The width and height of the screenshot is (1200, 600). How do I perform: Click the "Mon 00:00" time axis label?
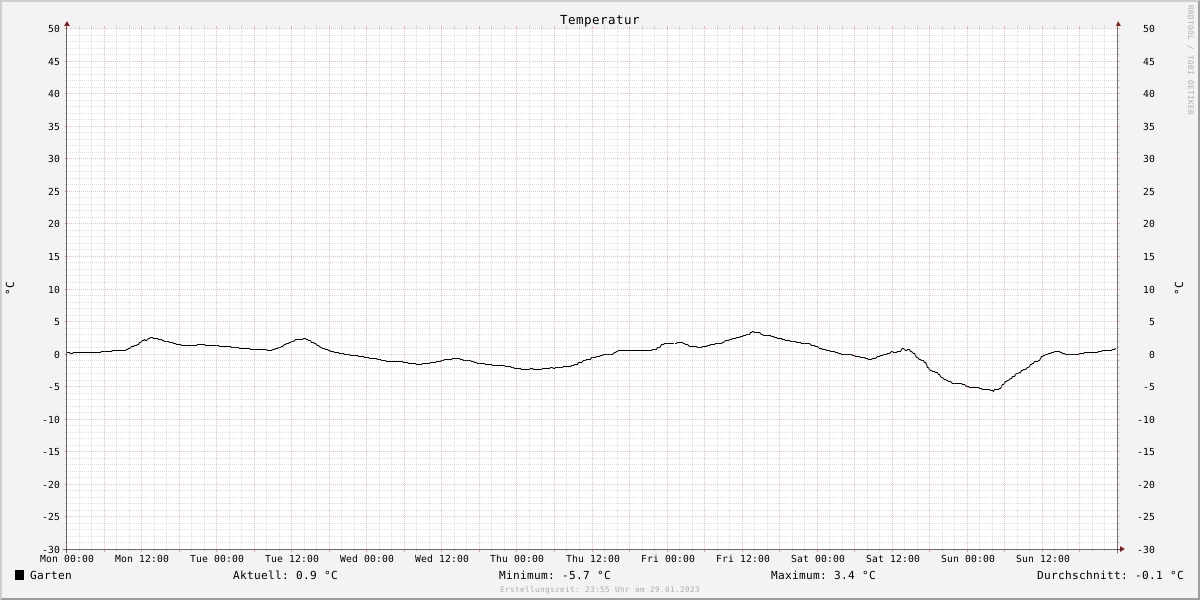(x=67, y=559)
